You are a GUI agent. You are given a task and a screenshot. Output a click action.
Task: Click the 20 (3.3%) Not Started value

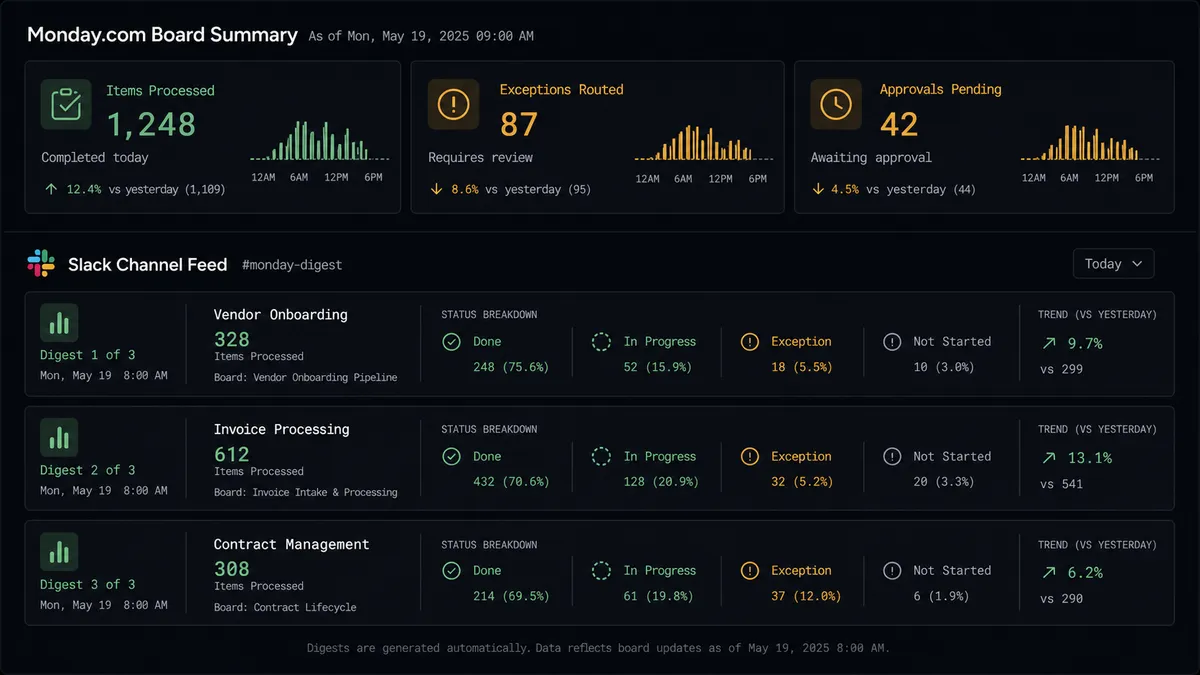tap(944, 482)
